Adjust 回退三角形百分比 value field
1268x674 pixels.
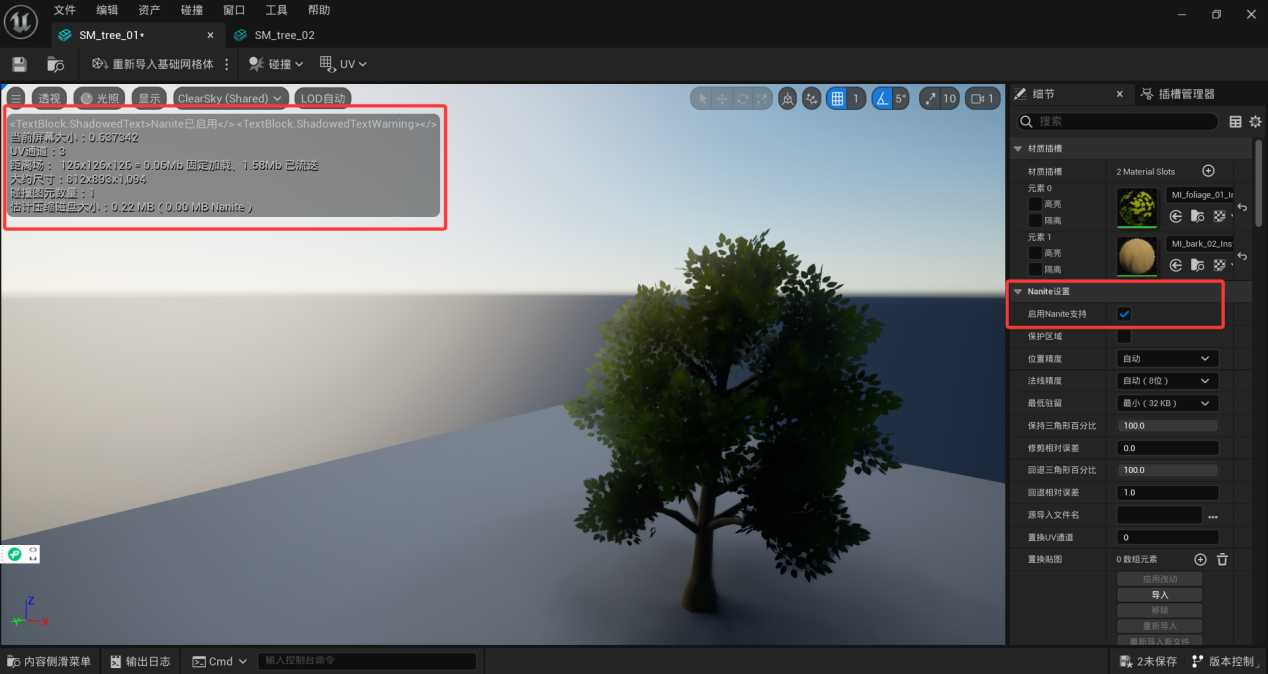coord(1167,470)
